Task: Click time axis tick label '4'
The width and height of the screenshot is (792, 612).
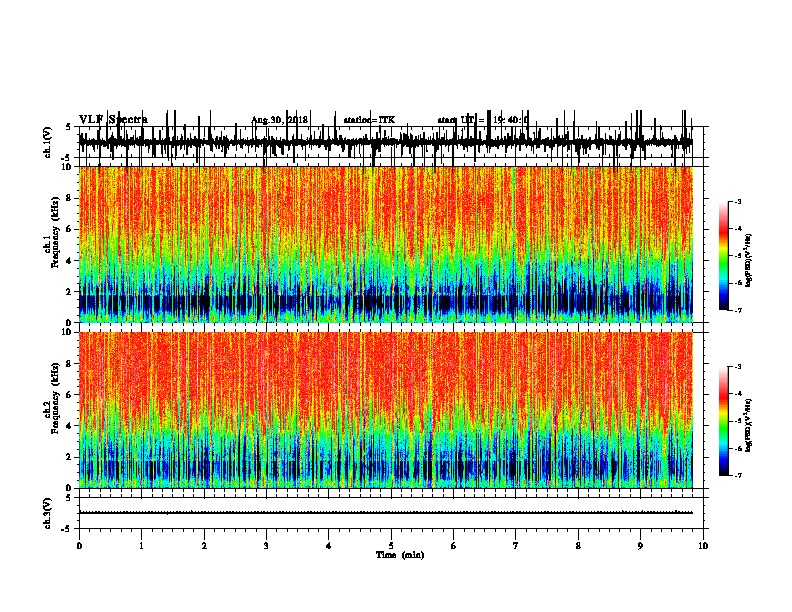Action: point(329,546)
